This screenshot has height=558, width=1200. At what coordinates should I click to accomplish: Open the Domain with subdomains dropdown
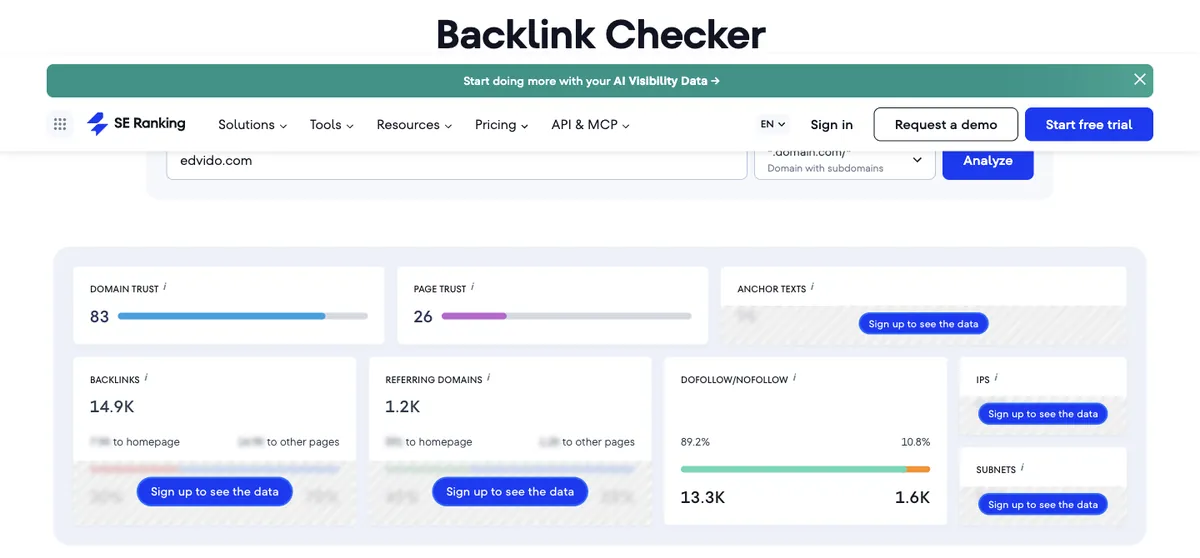tap(845, 161)
